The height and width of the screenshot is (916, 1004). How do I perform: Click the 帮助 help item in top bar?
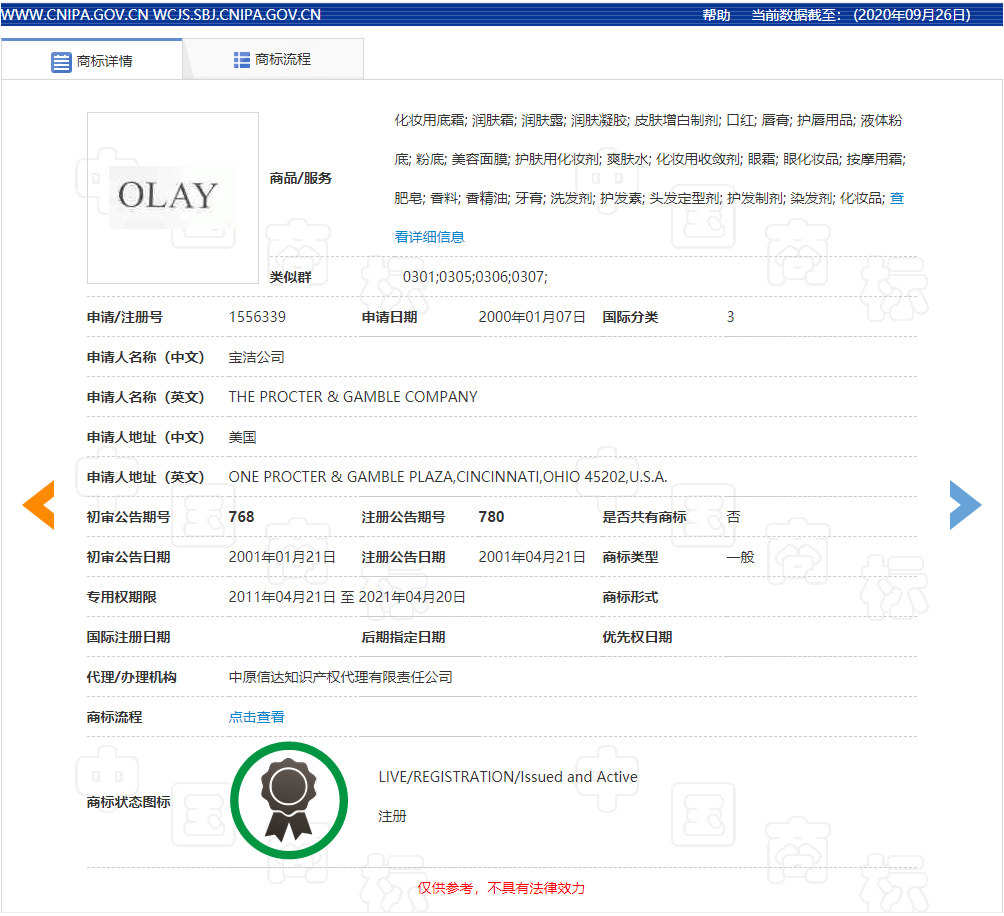click(716, 14)
